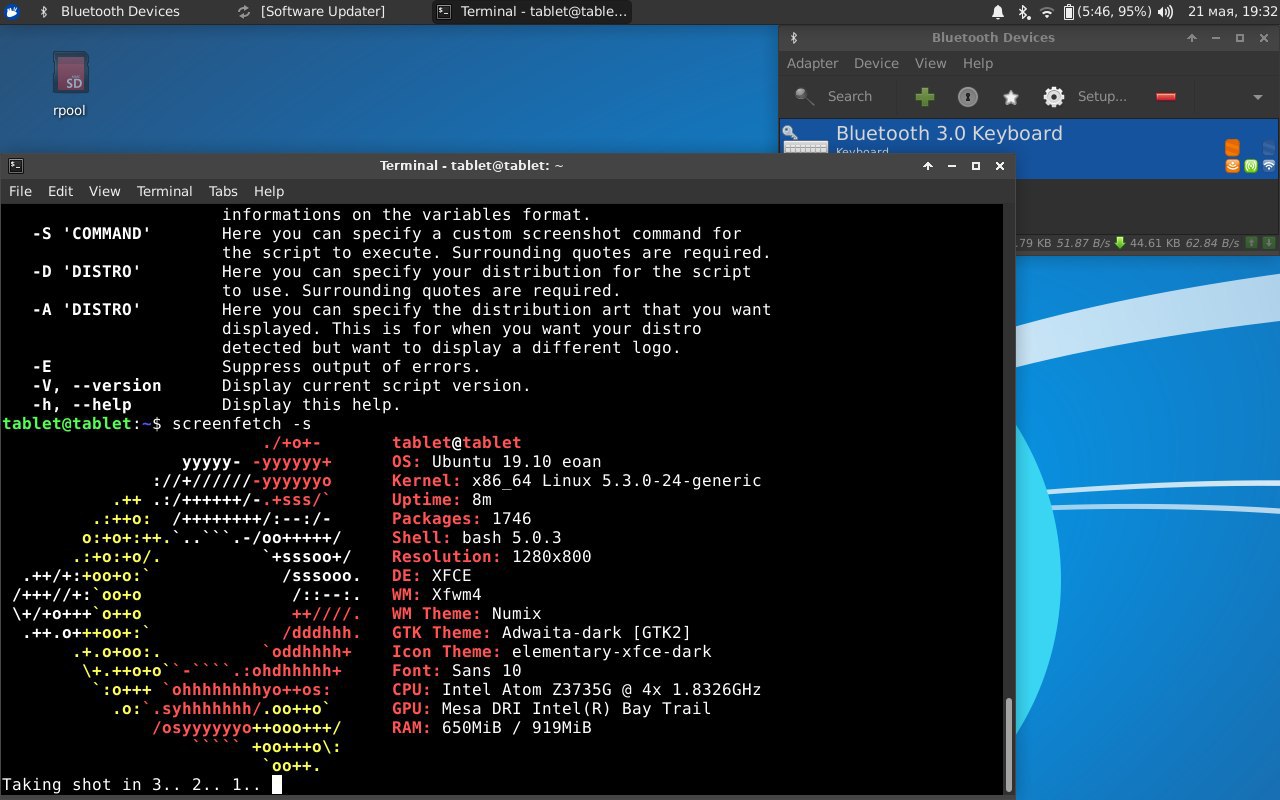Image resolution: width=1280 pixels, height=800 pixels.
Task: Open the Terminal View menu
Action: coord(104,191)
